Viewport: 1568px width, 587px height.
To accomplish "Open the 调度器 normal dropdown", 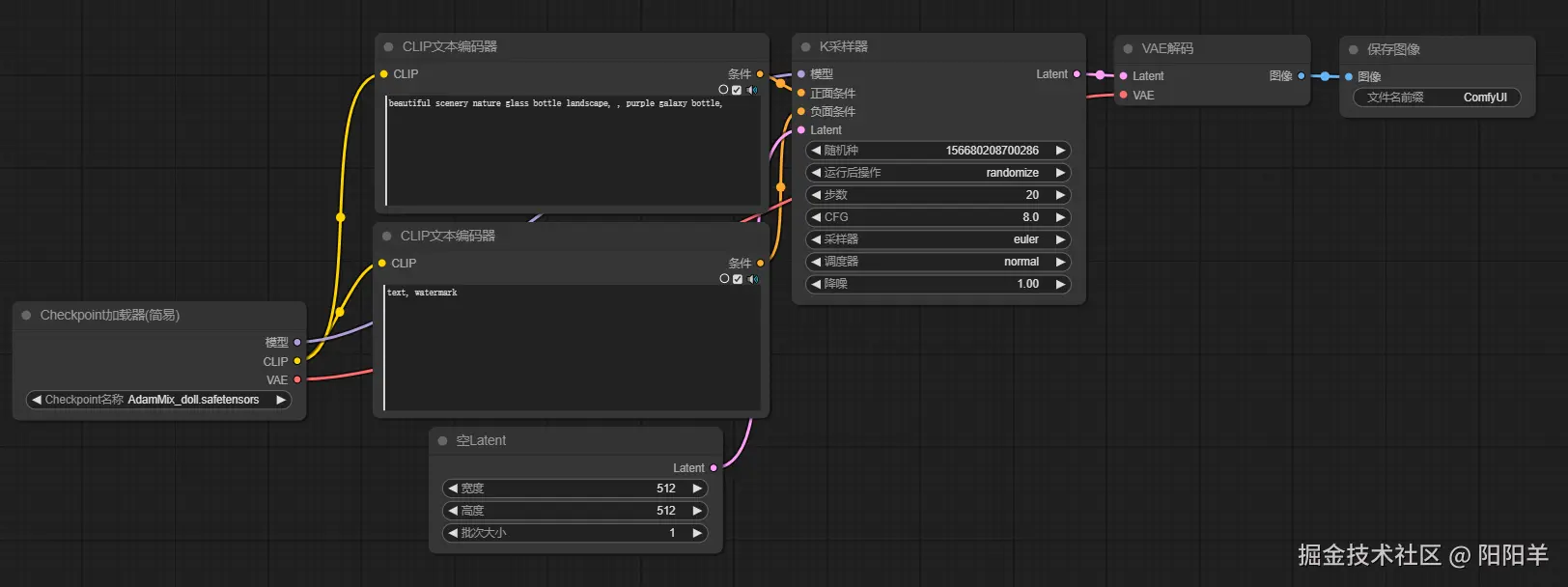I will pyautogui.click(x=938, y=262).
